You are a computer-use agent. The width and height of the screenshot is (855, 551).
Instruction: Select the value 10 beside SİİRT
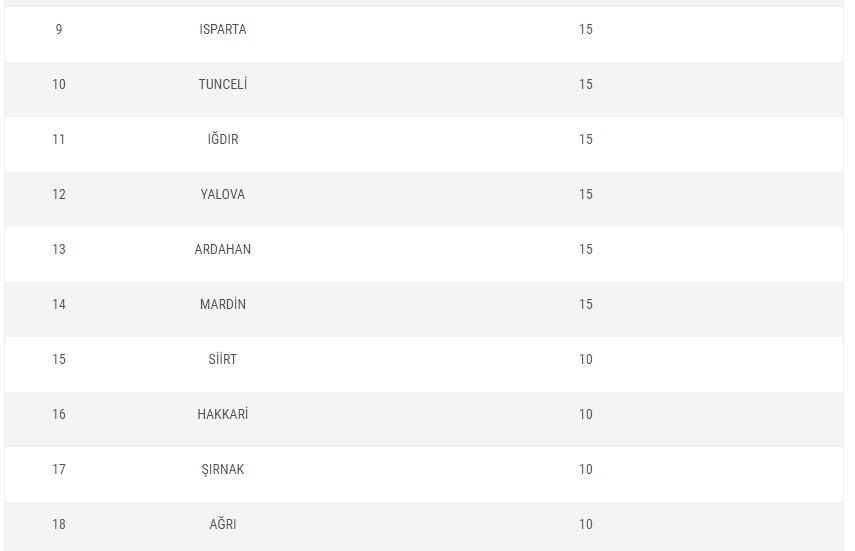pos(585,360)
